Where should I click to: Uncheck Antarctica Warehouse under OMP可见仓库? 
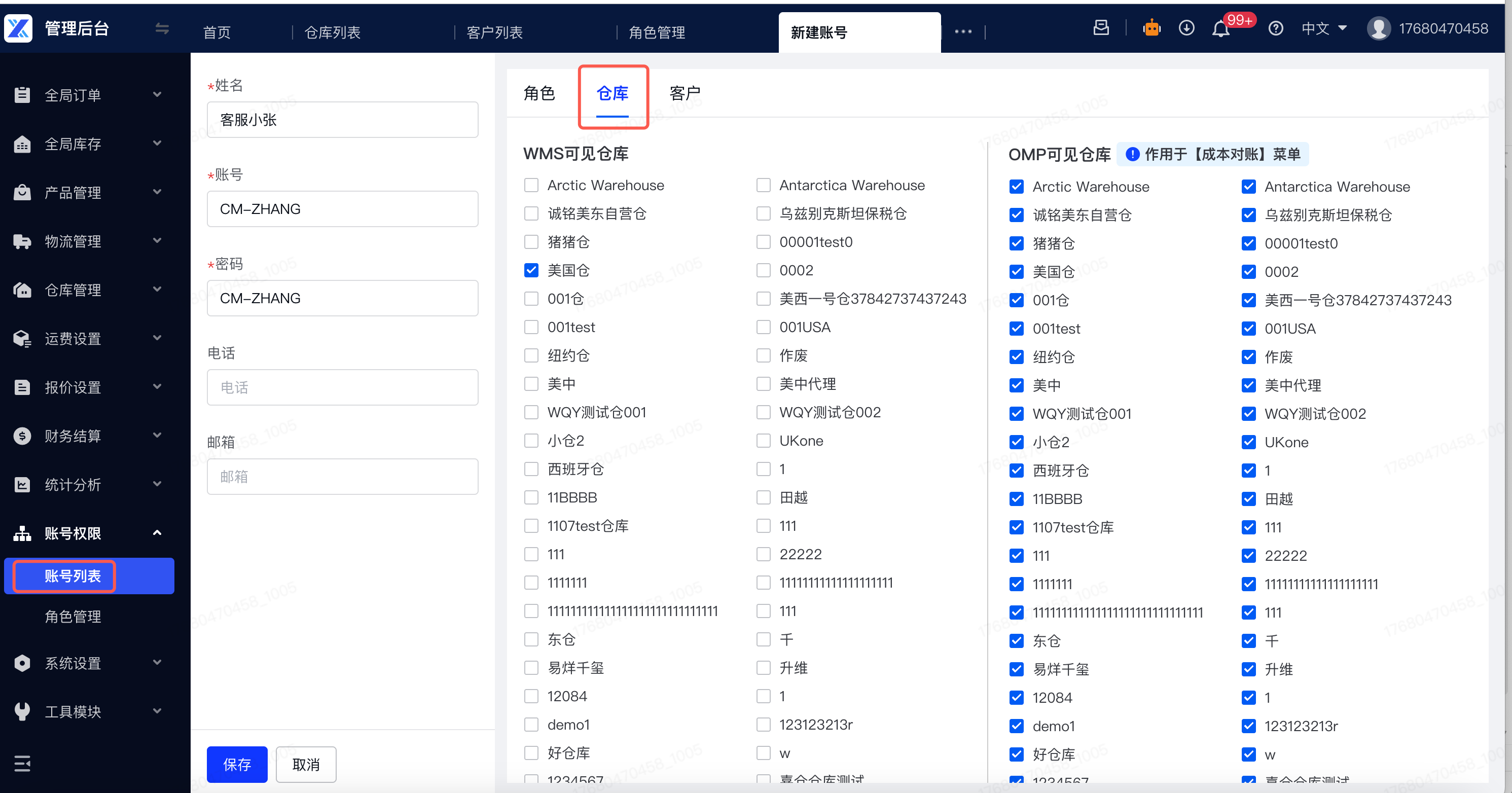coord(1248,187)
